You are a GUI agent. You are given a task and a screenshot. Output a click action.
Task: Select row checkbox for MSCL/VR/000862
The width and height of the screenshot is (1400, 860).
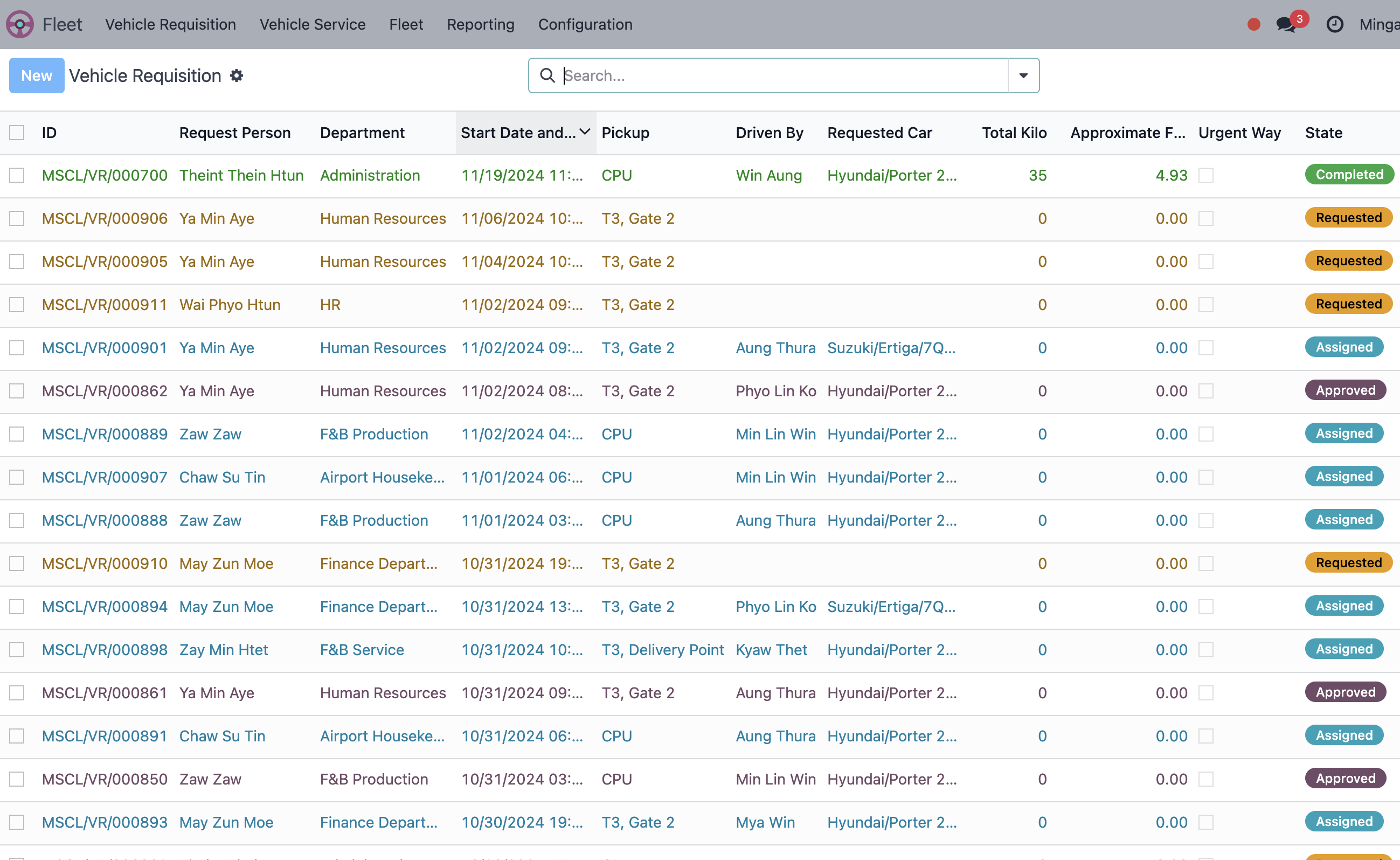(17, 391)
